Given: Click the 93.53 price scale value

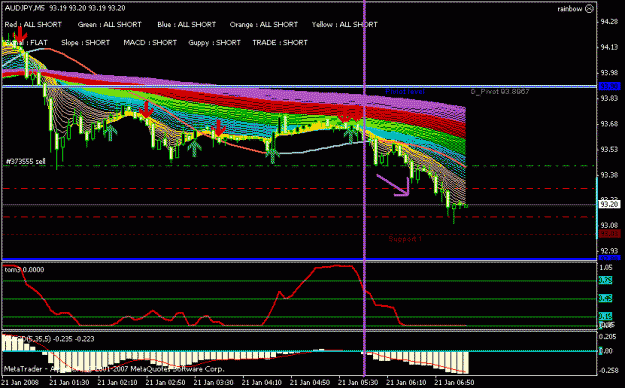Looking at the screenshot, I should coord(609,150).
